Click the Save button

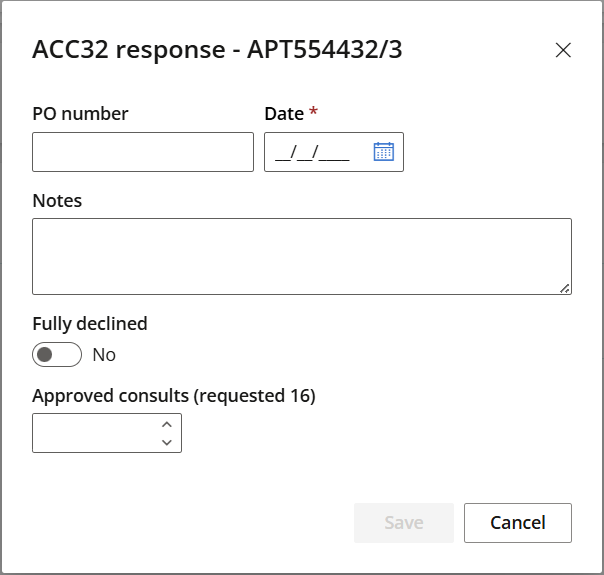404,523
